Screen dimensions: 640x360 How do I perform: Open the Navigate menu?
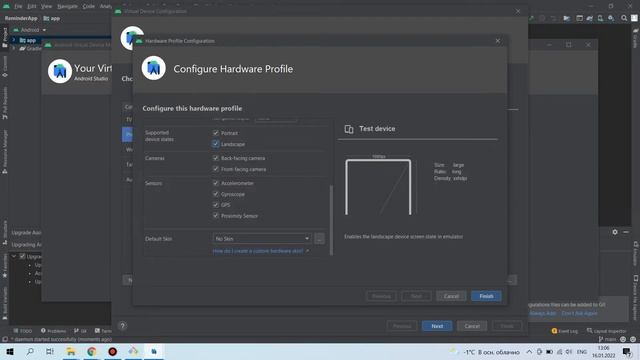point(67,6)
